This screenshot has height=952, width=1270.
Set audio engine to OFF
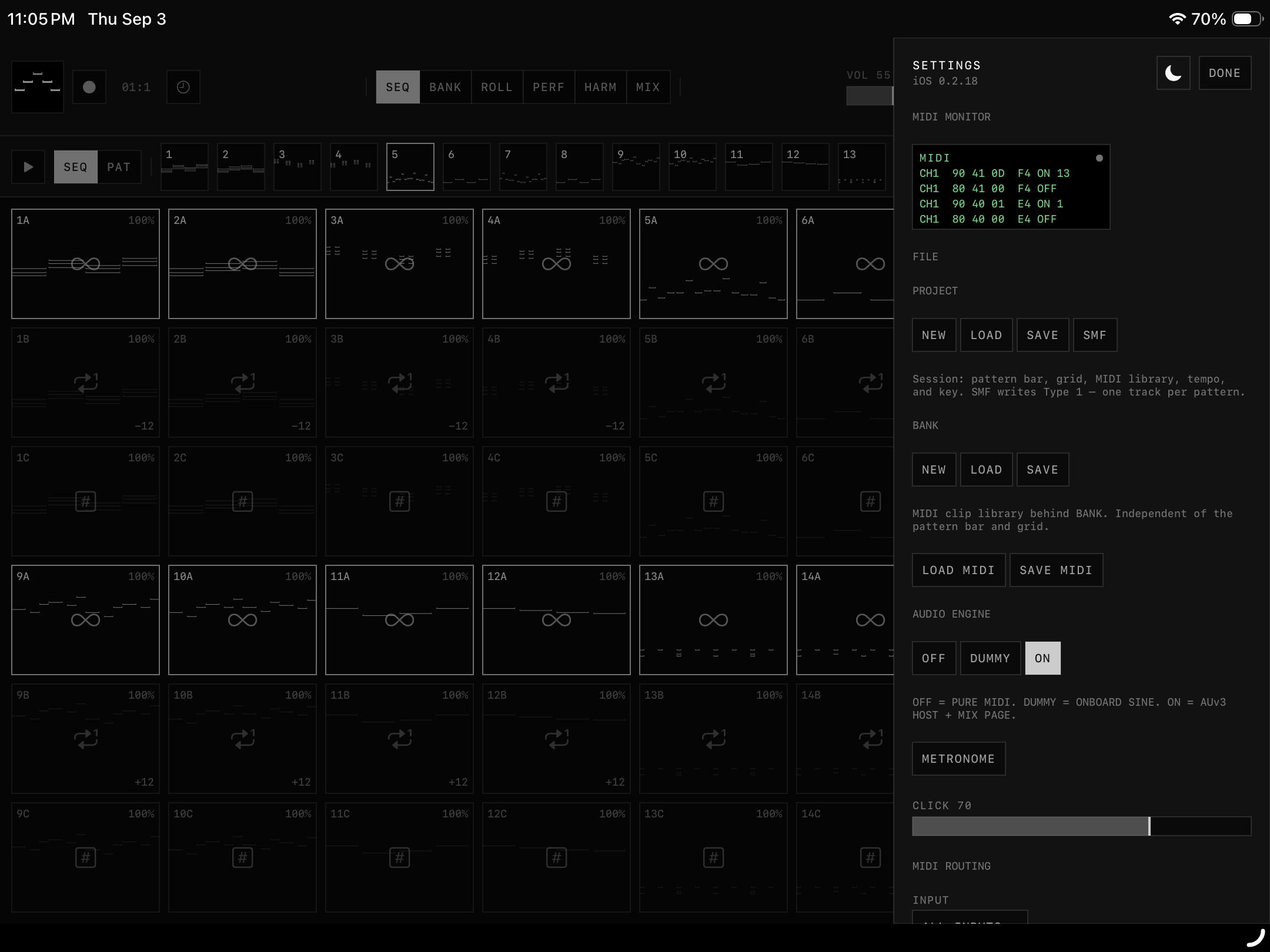click(934, 658)
